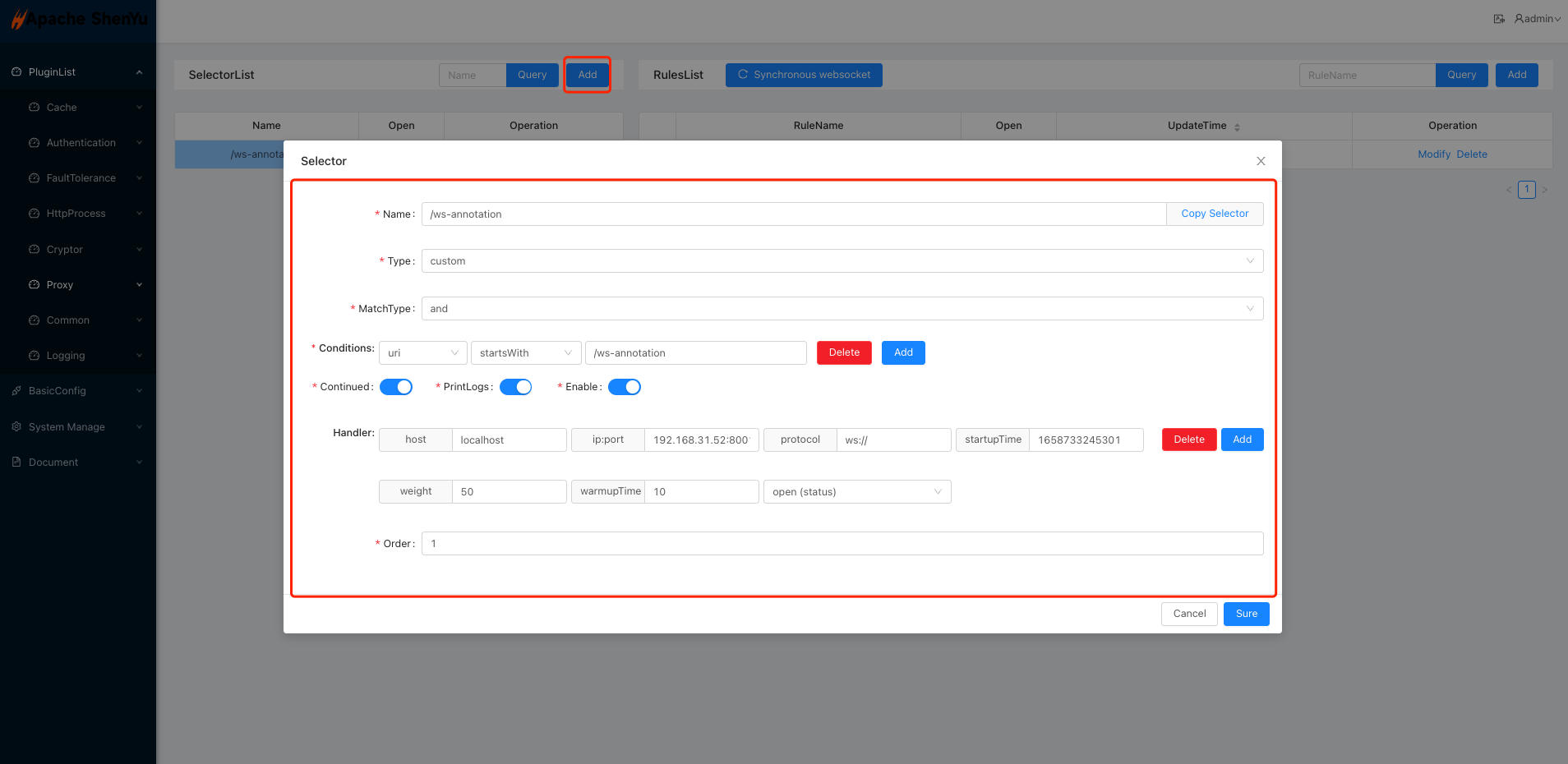Click the Copy Selector button
Image resolution: width=1568 pixels, height=764 pixels.
(1215, 214)
